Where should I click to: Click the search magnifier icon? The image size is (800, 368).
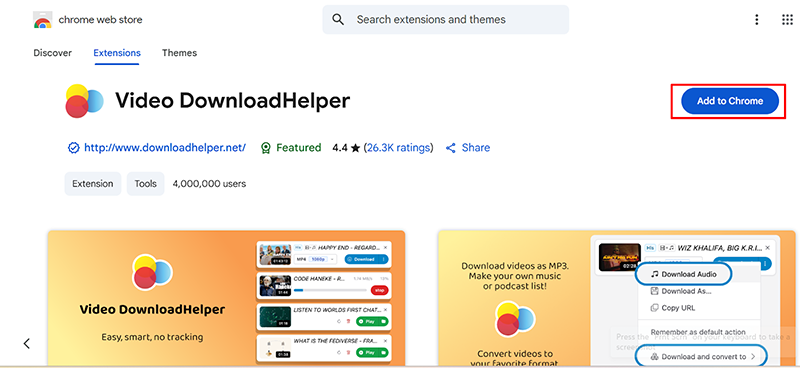(338, 19)
